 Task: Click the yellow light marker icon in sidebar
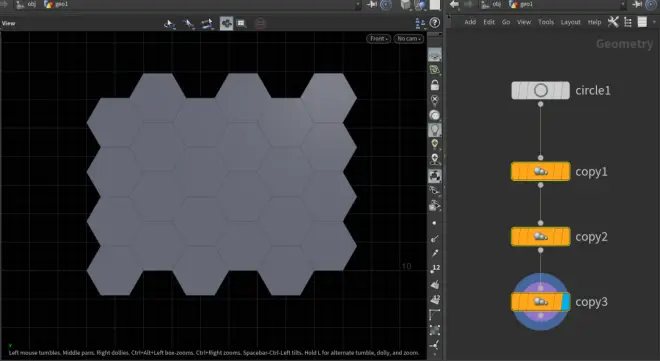[435, 144]
